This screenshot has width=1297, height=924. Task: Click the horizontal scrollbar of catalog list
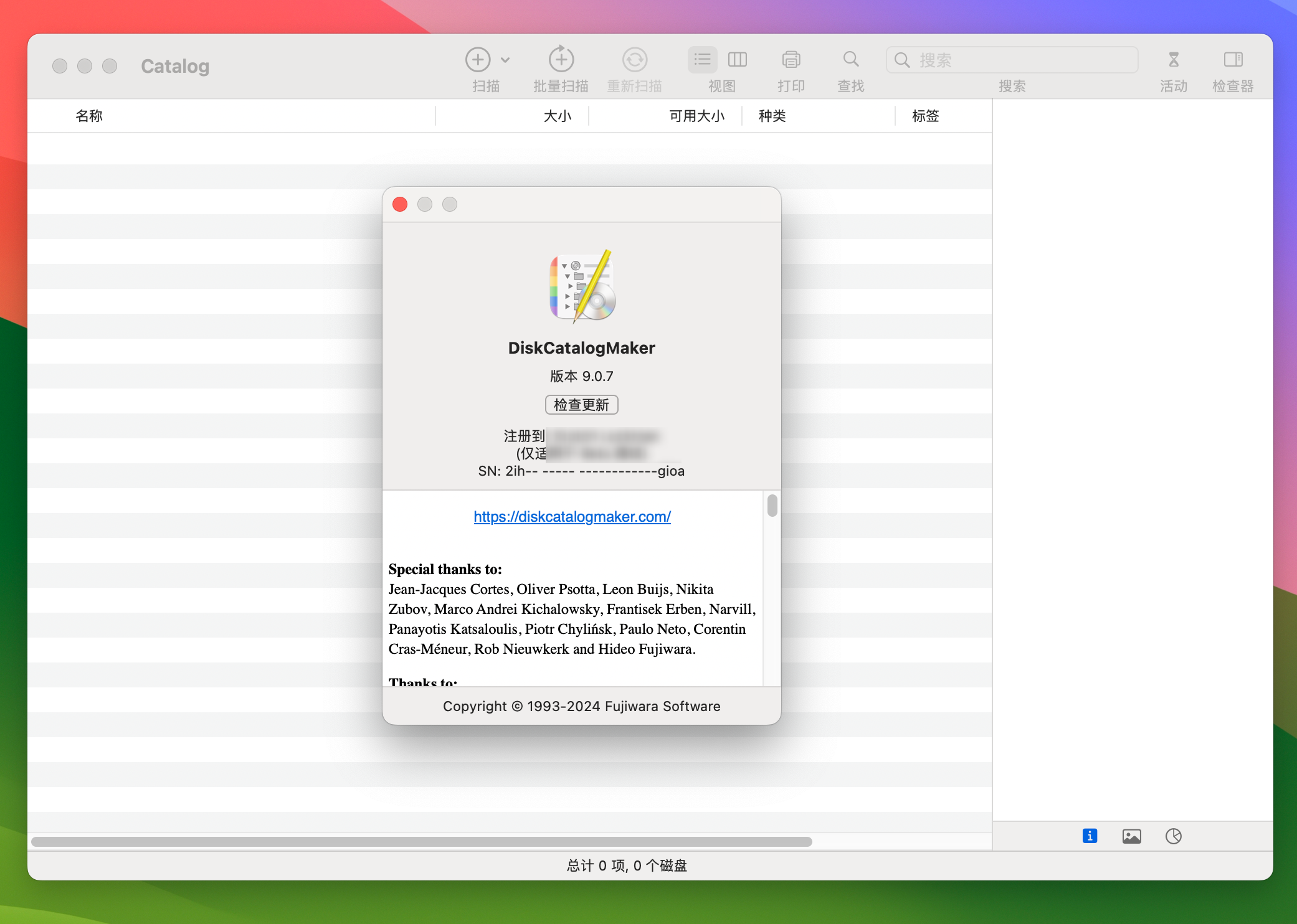[x=422, y=842]
